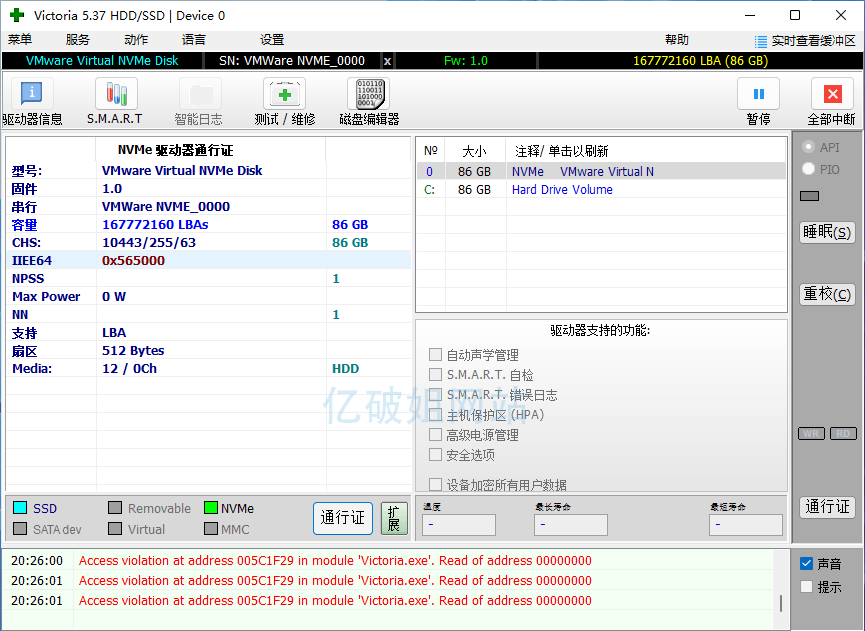
Task: Click the 实时查看缓冲区 list icon
Action: coord(762,41)
